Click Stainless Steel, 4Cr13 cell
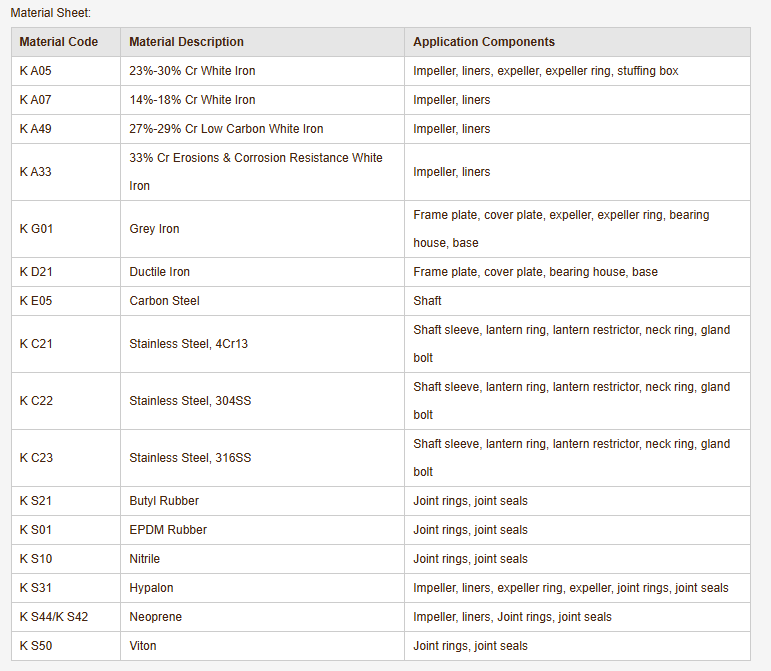This screenshot has height=671, width=771. click(x=188, y=344)
